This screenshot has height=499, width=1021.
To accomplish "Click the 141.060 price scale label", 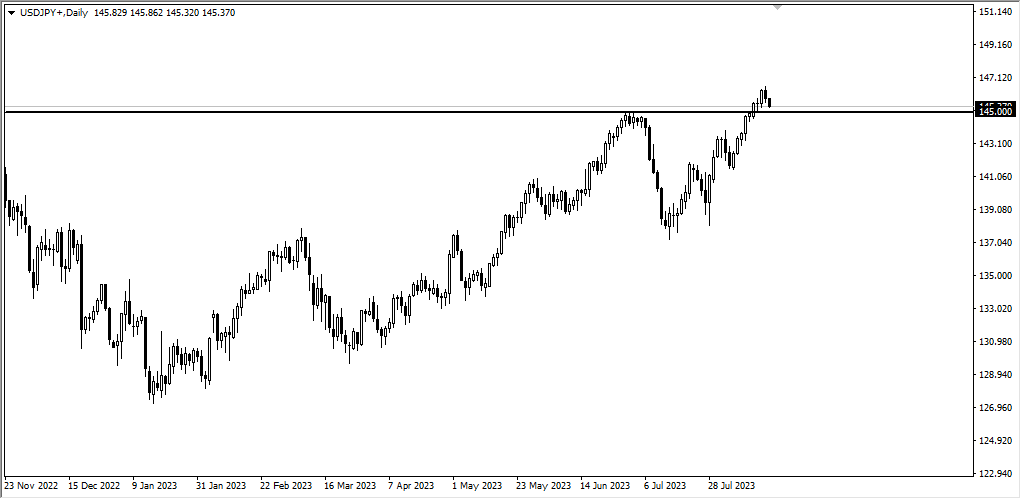I will point(996,177).
